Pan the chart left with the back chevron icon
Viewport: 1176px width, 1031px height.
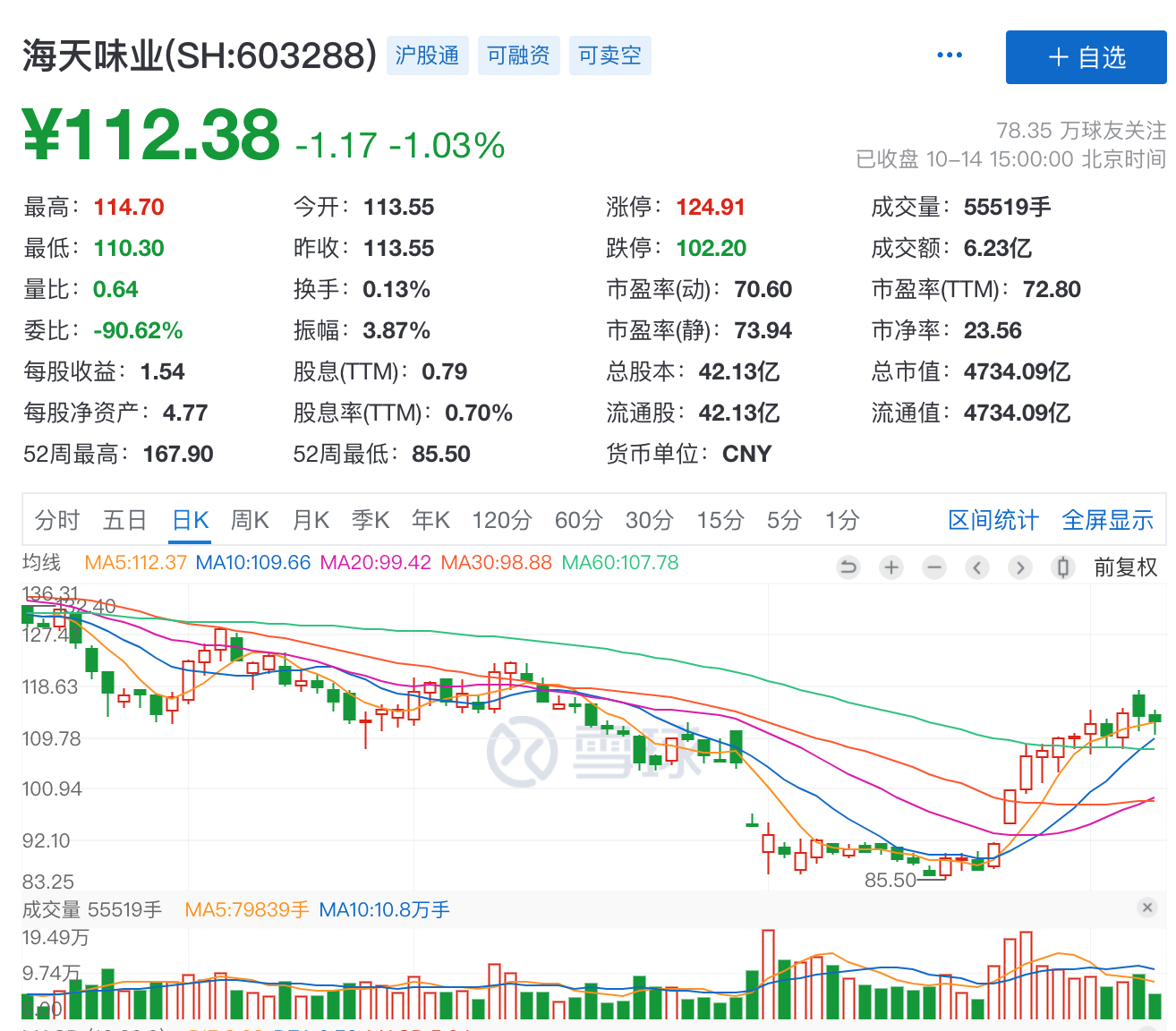(x=976, y=567)
